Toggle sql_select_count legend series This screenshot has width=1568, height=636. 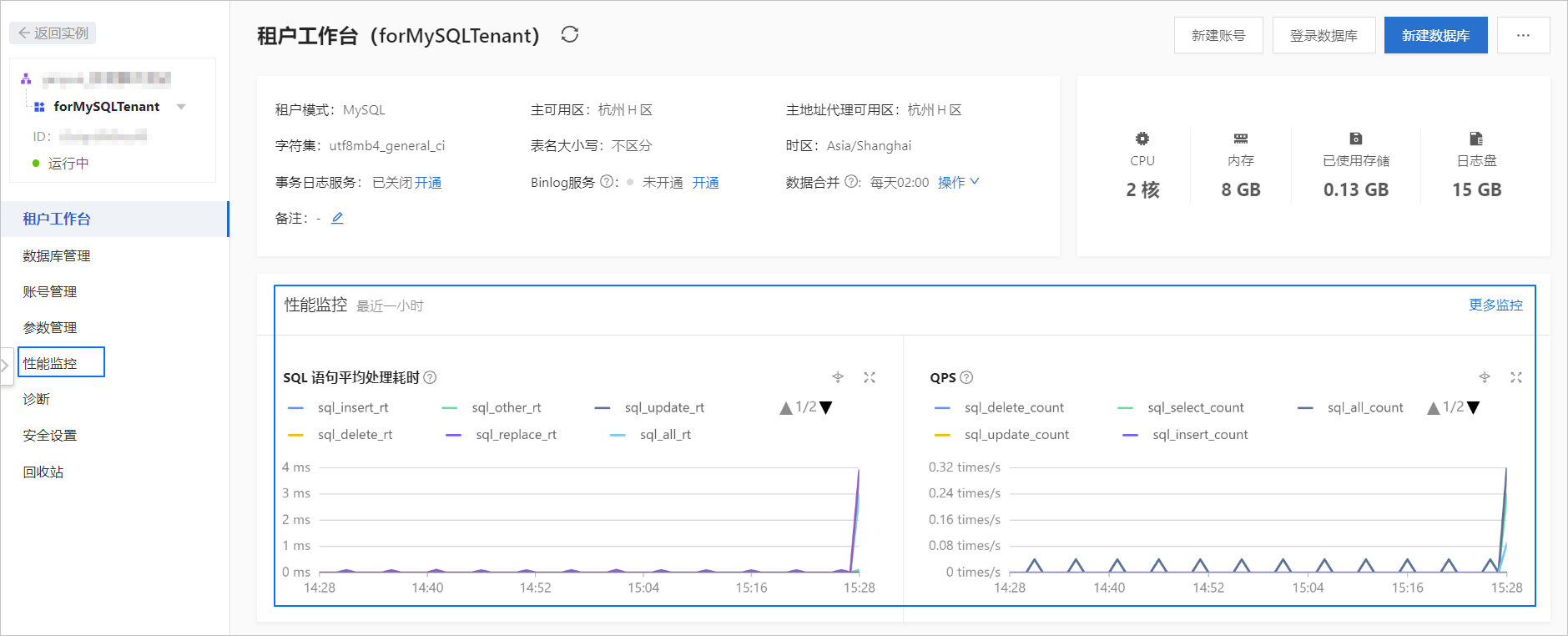point(1181,407)
